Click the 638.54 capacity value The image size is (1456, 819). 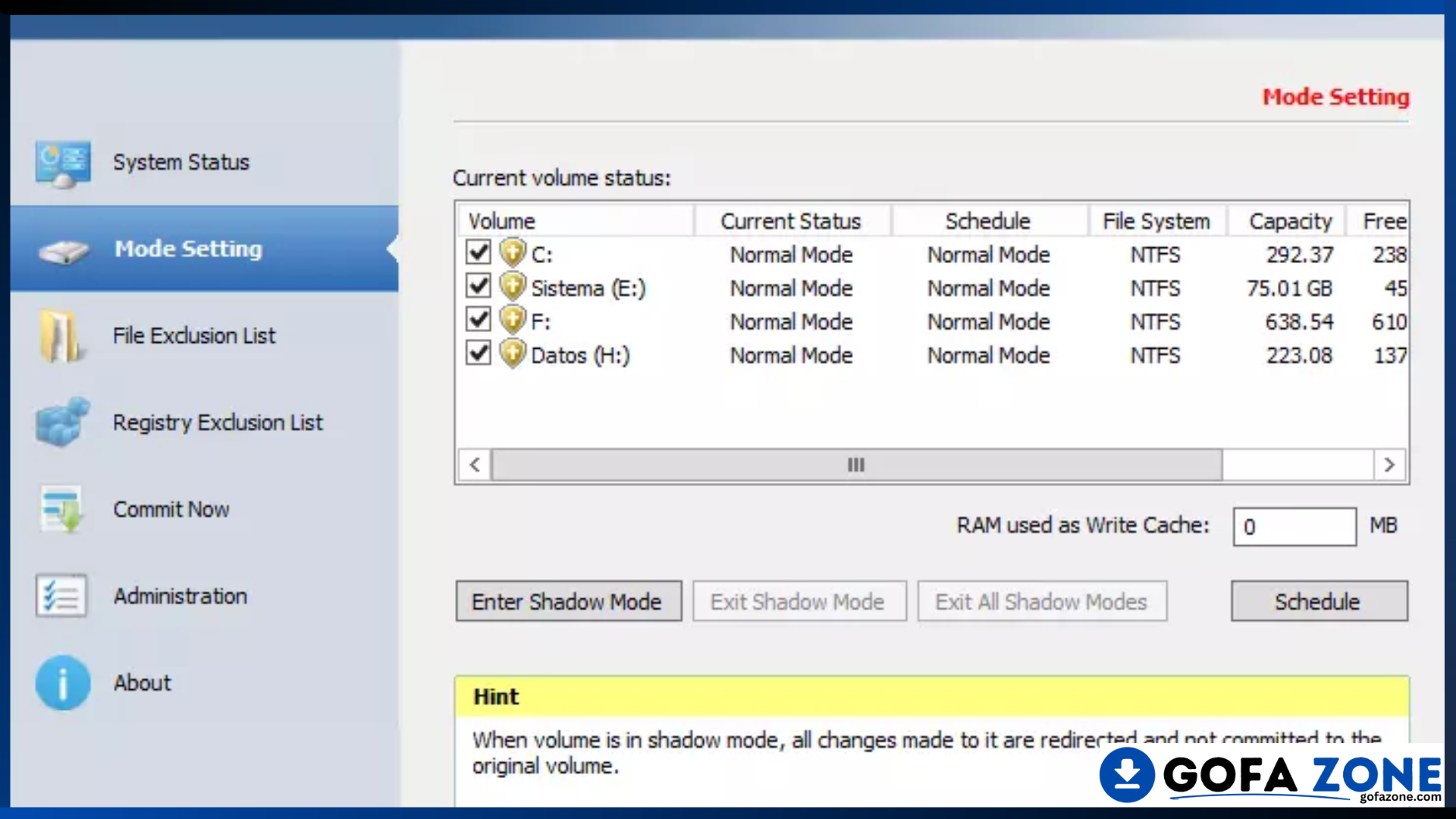tap(1299, 322)
